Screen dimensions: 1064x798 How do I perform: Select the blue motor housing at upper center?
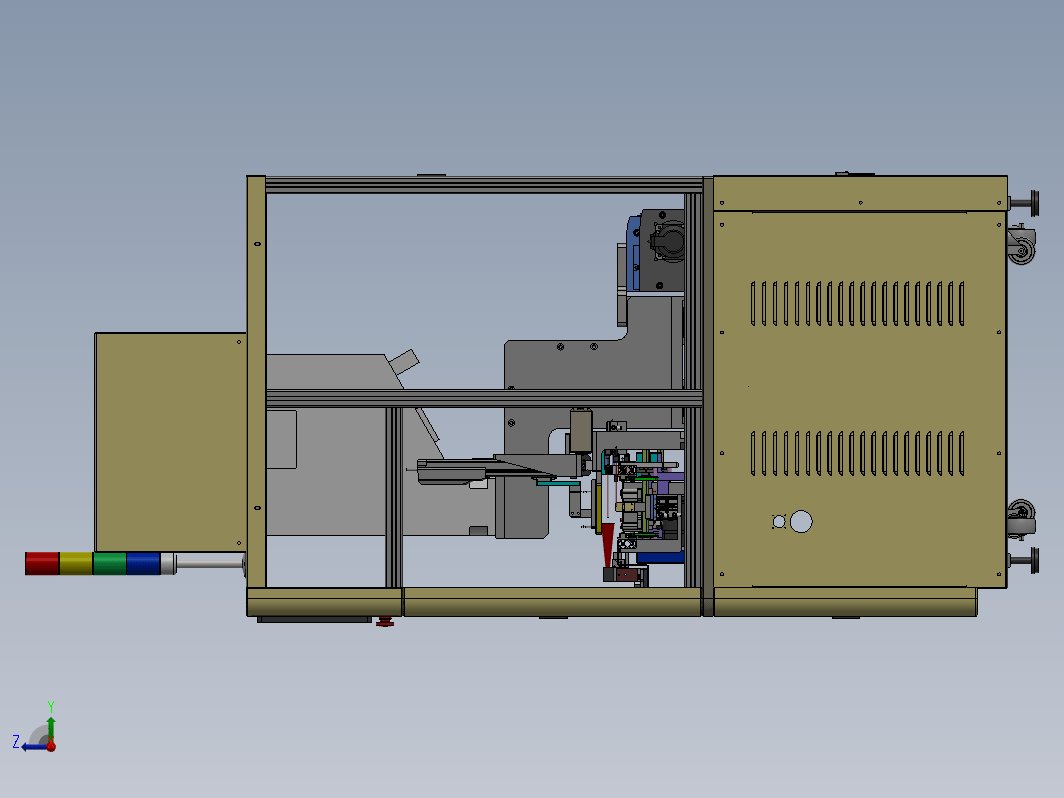[634, 253]
